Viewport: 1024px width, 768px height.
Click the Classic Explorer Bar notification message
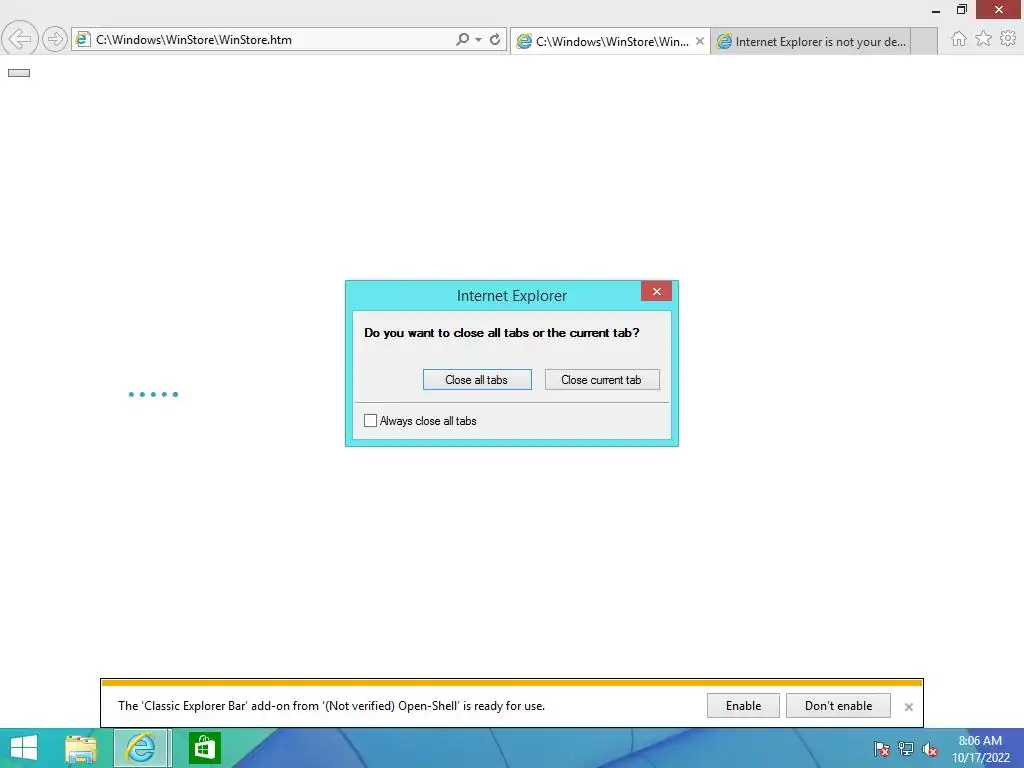[331, 705]
